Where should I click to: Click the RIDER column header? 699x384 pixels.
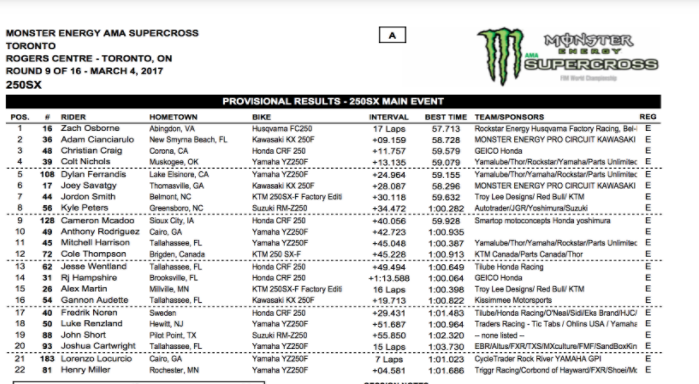(73, 117)
